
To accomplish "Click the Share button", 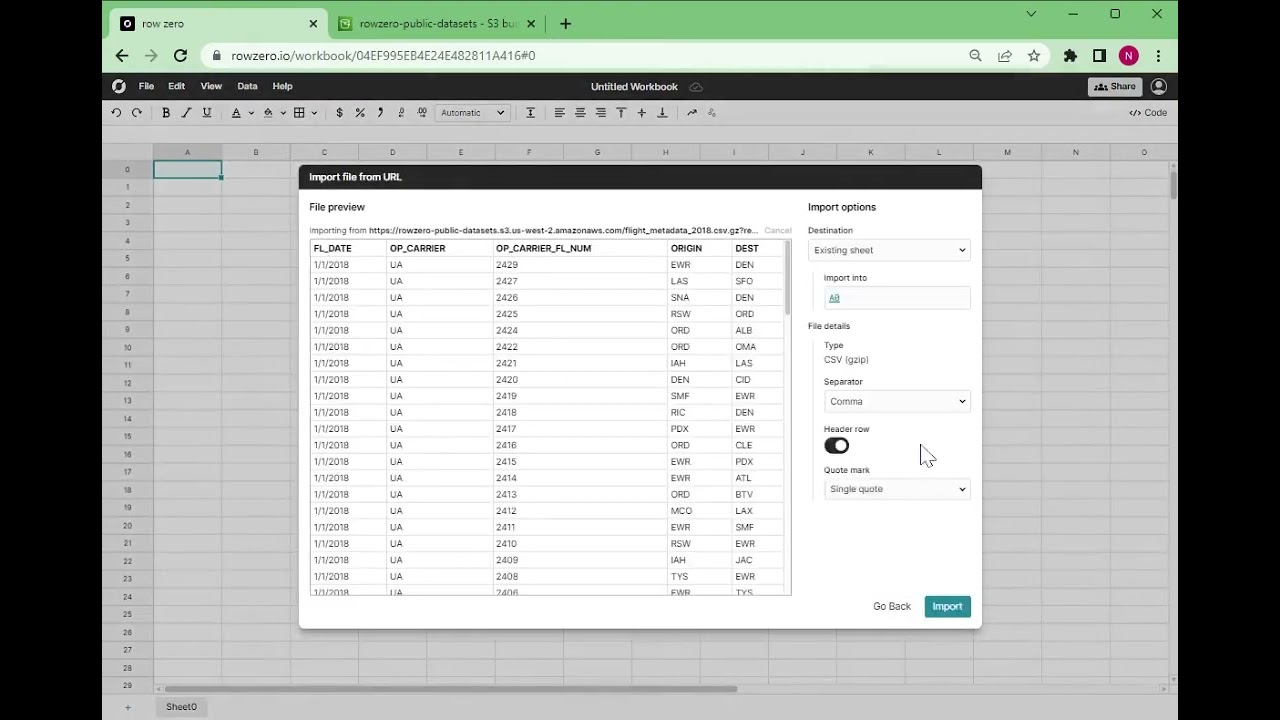I will [x=1115, y=87].
